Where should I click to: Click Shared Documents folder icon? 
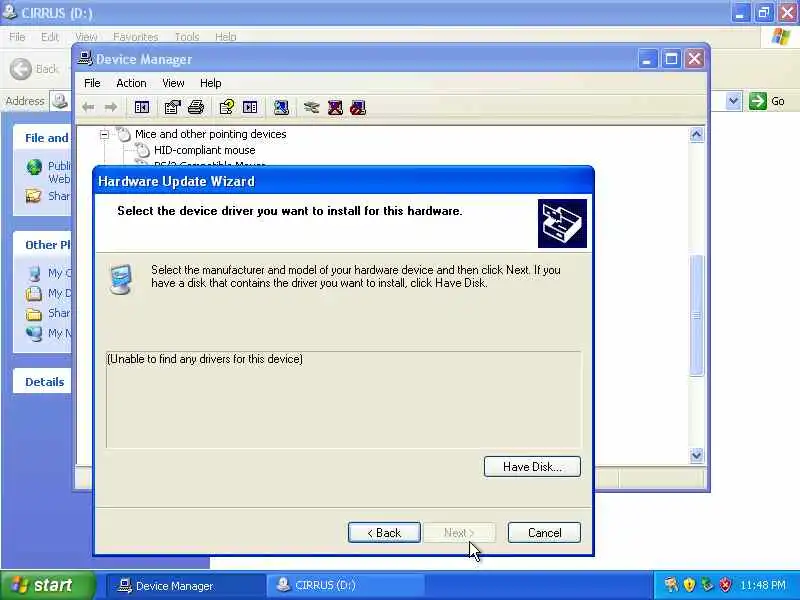[34, 314]
